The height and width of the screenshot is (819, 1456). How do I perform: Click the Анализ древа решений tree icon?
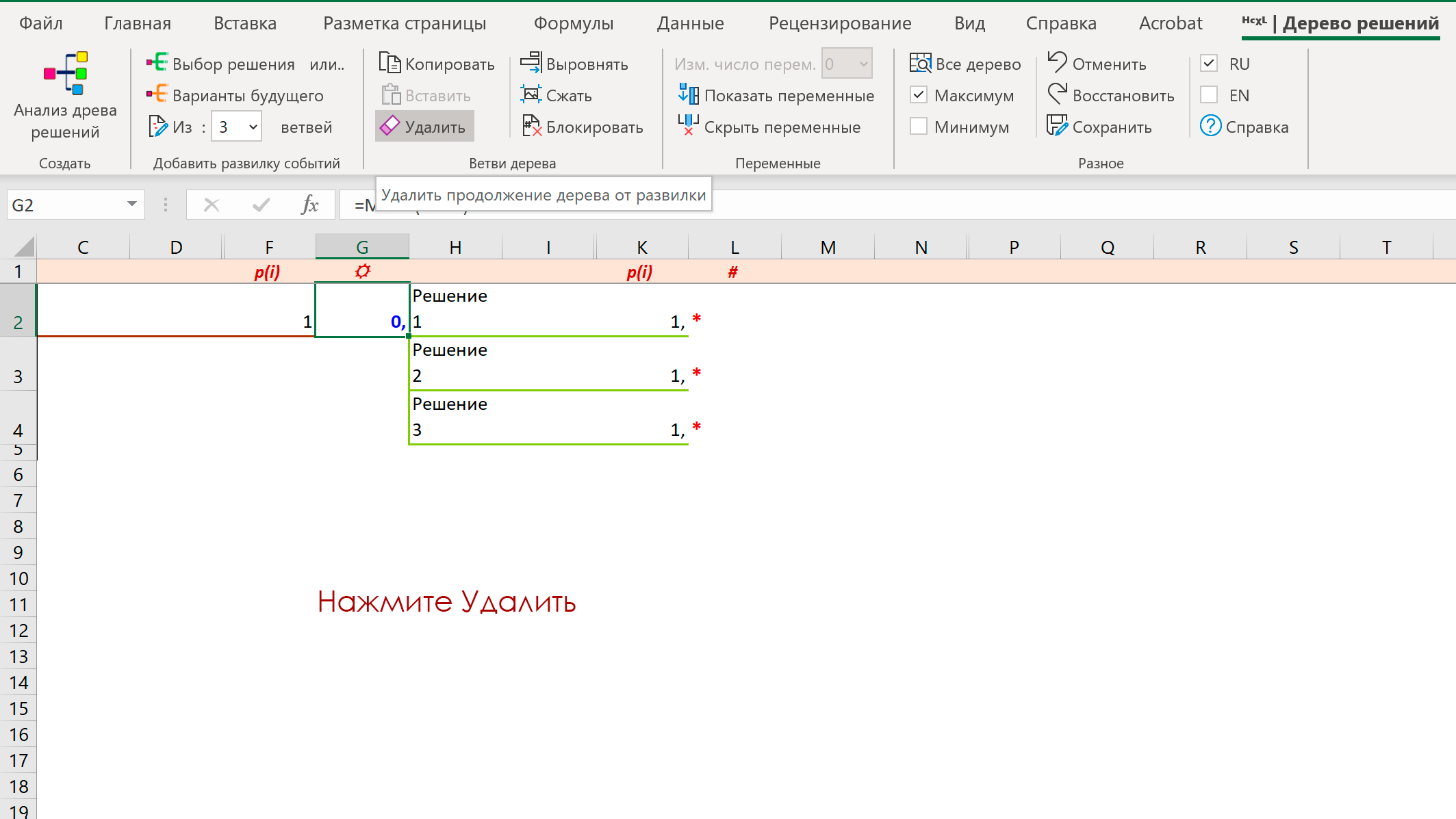[66, 73]
